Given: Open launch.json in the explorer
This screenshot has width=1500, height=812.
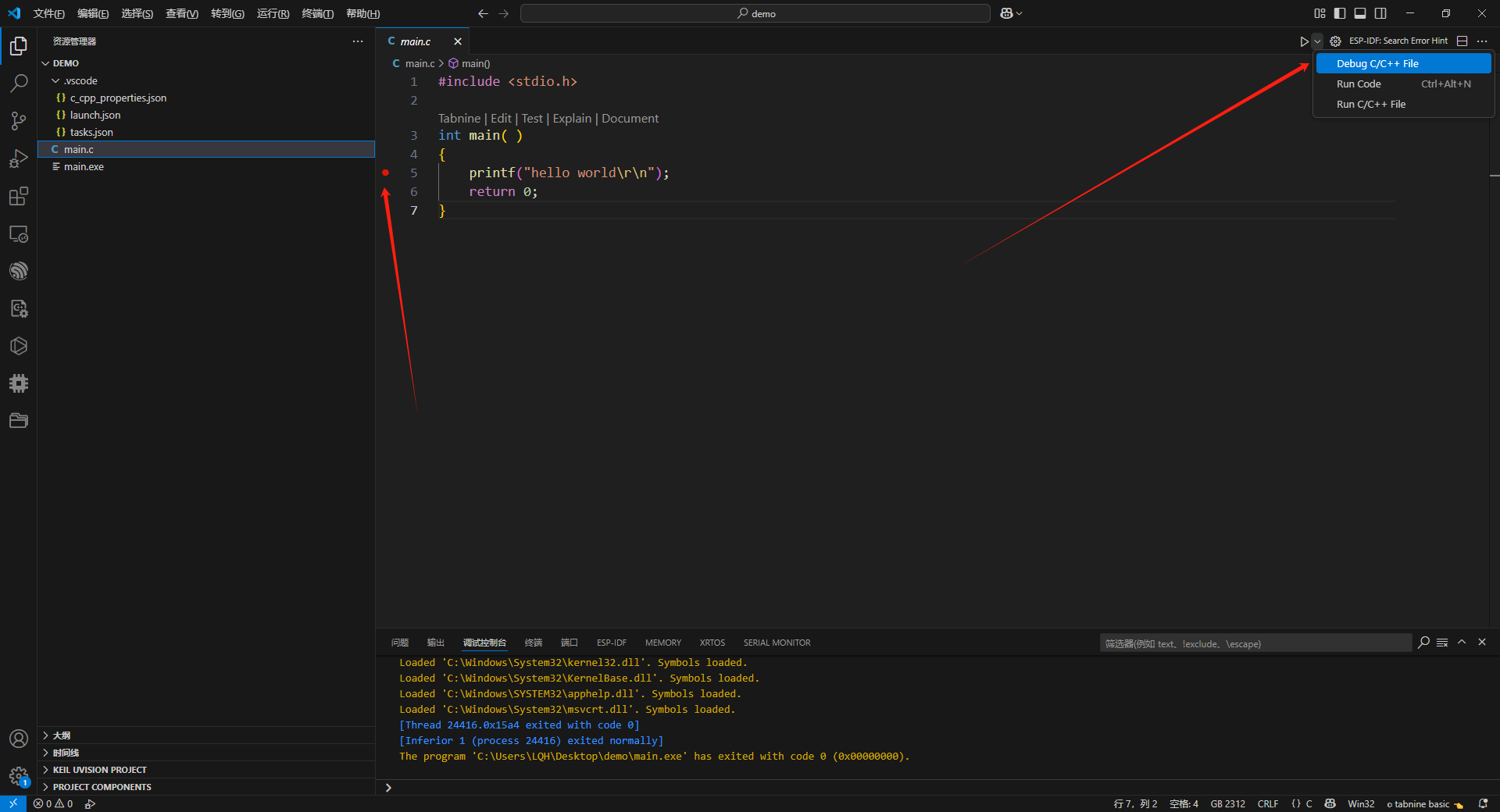Looking at the screenshot, I should tap(95, 116).
